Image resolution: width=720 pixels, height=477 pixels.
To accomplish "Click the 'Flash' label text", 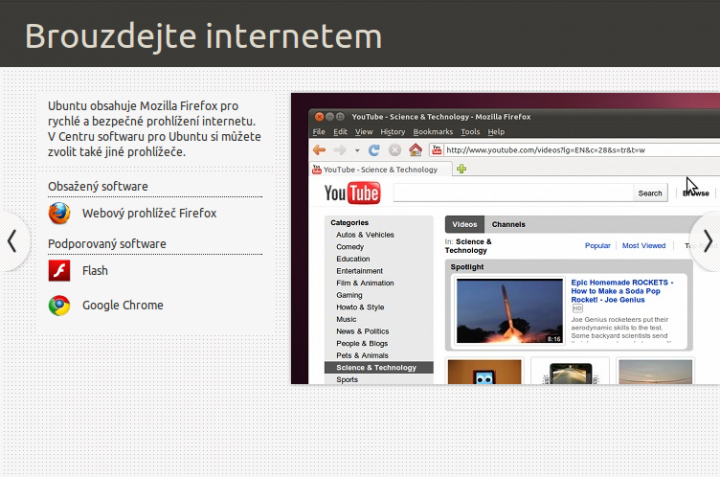I will (x=95, y=271).
